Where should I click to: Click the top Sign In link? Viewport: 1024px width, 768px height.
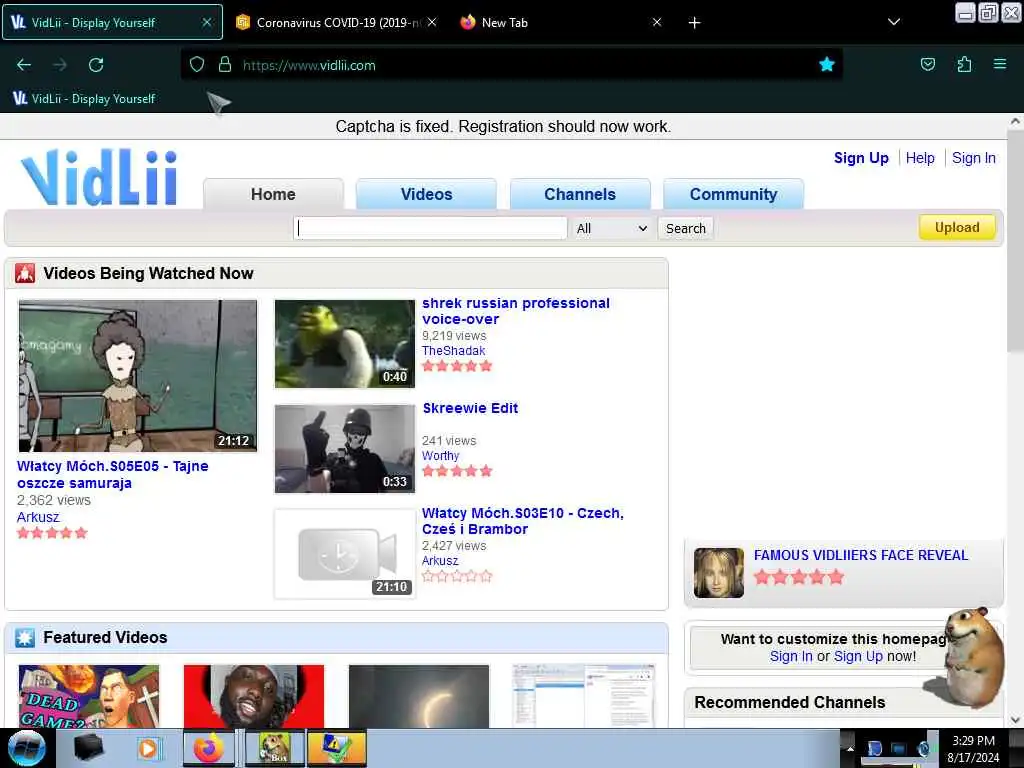[x=973, y=158]
